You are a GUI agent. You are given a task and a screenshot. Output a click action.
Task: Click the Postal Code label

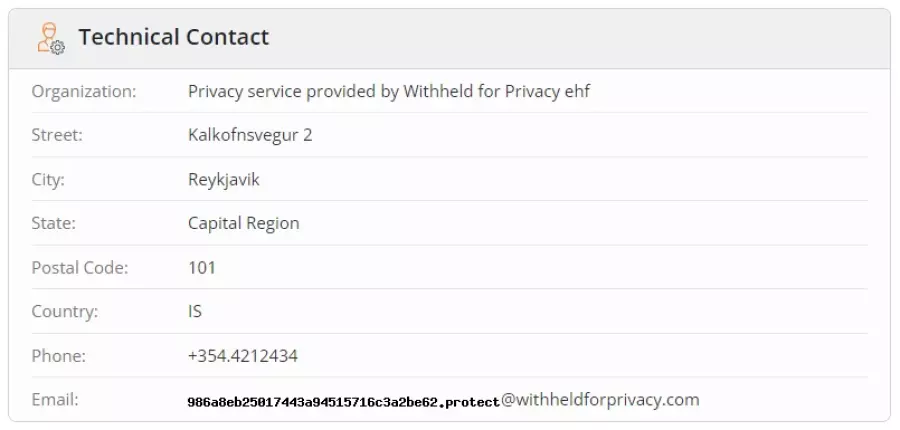point(80,268)
